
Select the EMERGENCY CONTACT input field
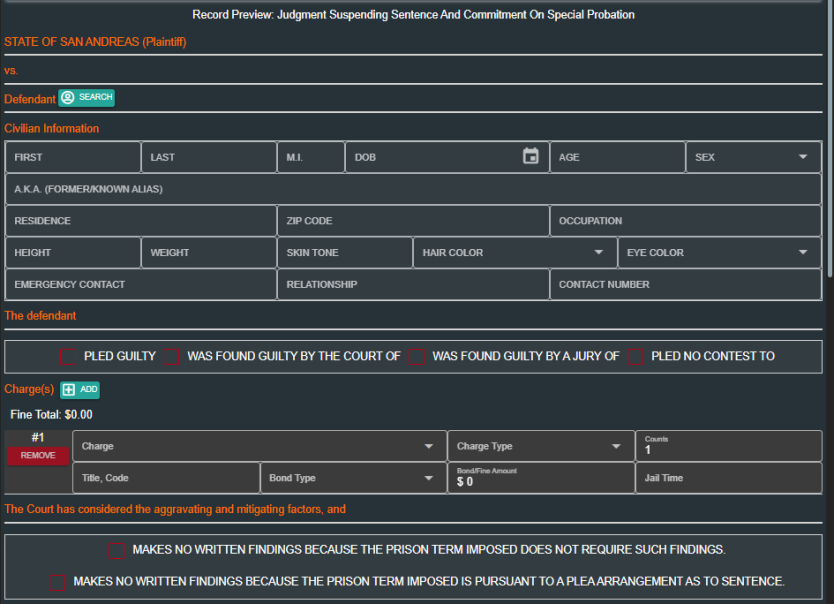point(140,284)
